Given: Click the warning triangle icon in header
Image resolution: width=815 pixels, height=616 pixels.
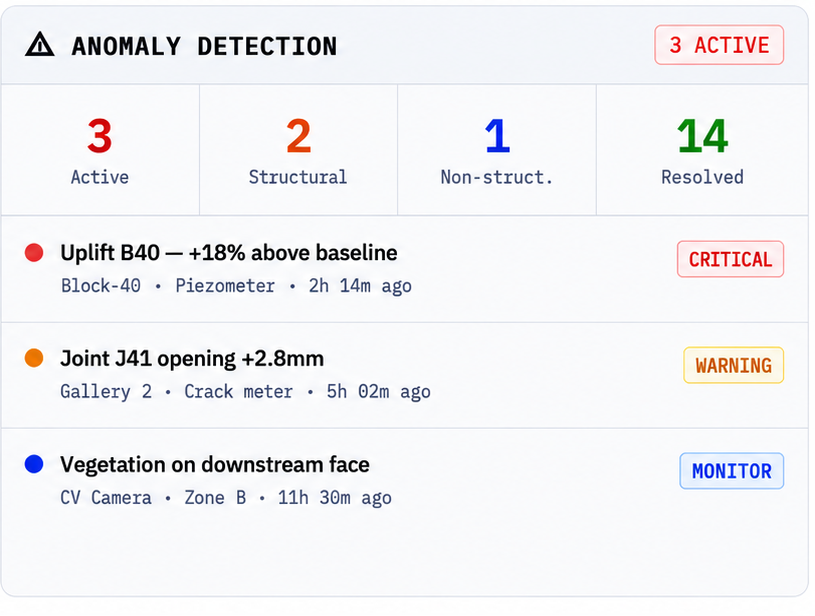Looking at the screenshot, I should [x=40, y=45].
